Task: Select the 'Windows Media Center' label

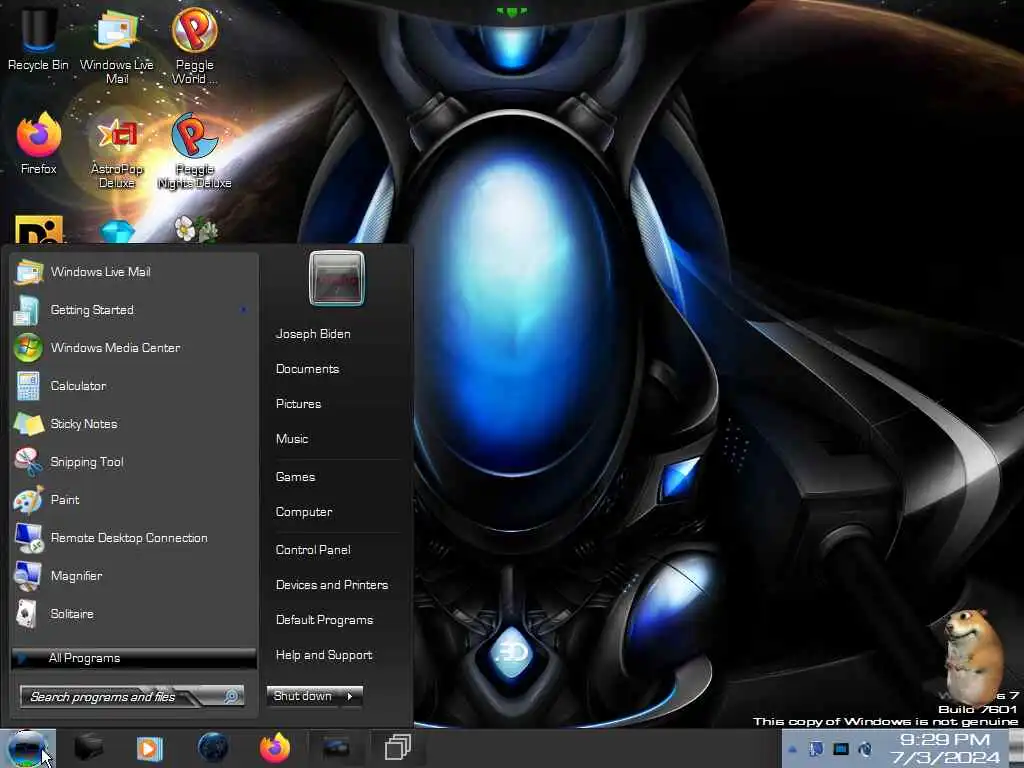Action: 116,348
